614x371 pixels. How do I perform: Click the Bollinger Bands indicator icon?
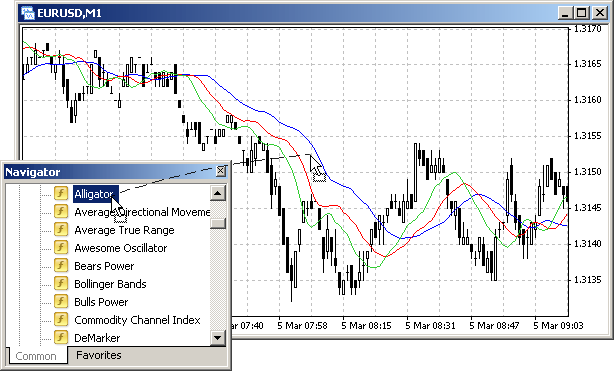[61, 283]
